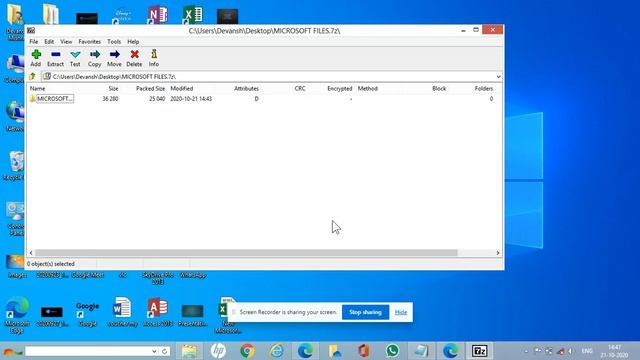This screenshot has height=360, width=640.
Task: Click the packed size value 25 040
Action: coord(157,99)
